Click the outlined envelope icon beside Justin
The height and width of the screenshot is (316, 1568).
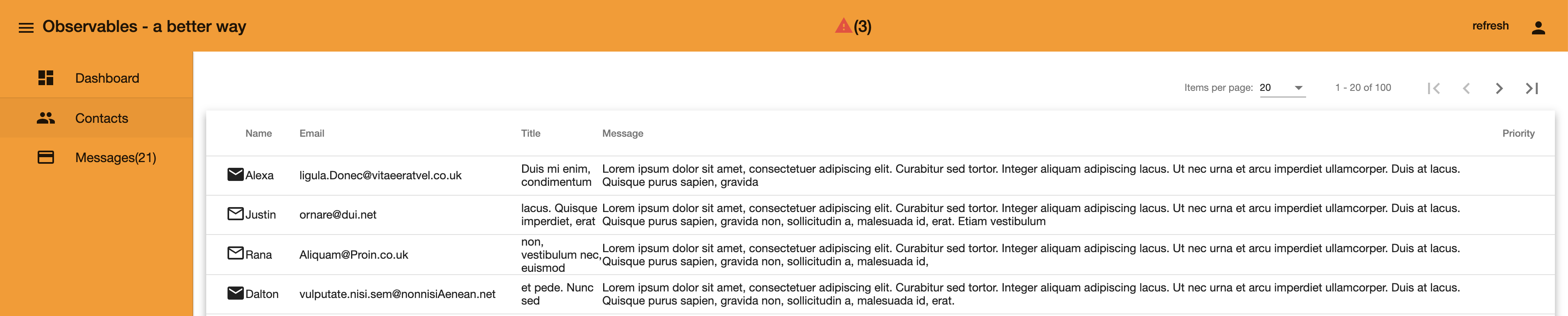pyautogui.click(x=236, y=214)
